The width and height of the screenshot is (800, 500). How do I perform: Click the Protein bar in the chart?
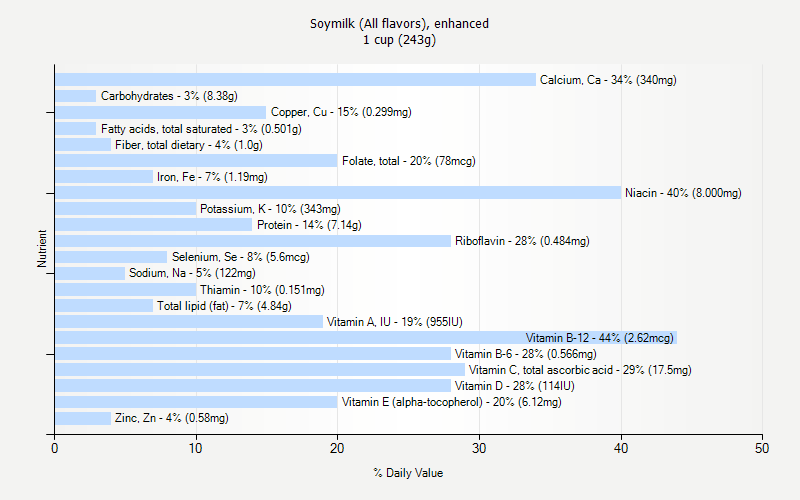tap(154, 225)
